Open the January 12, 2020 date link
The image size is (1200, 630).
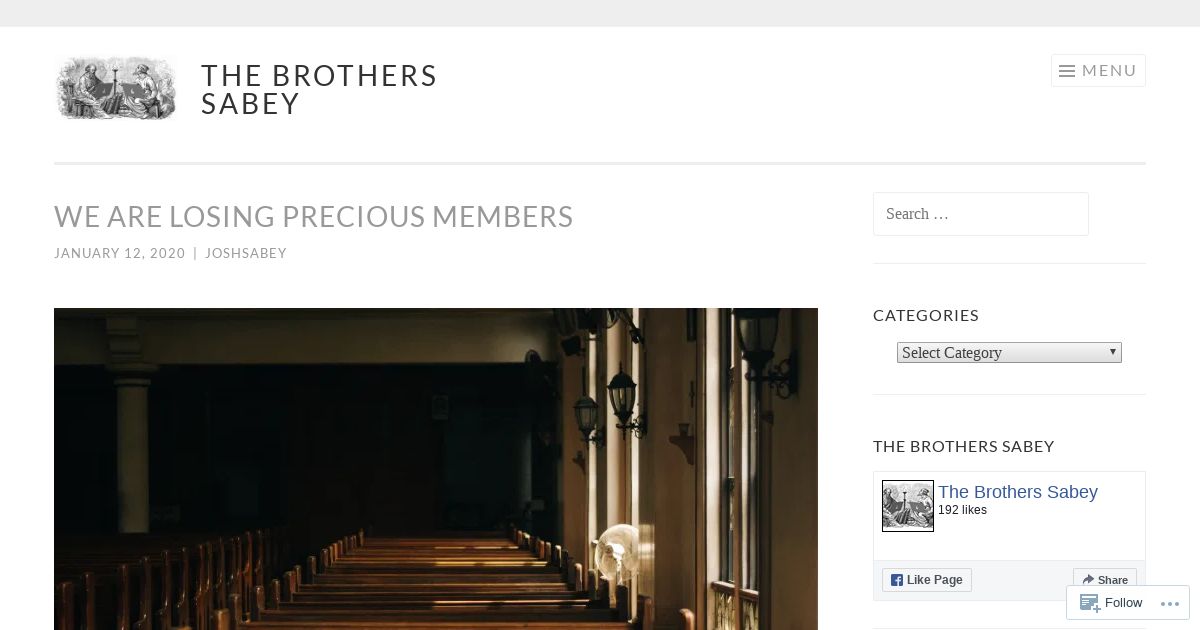(120, 253)
